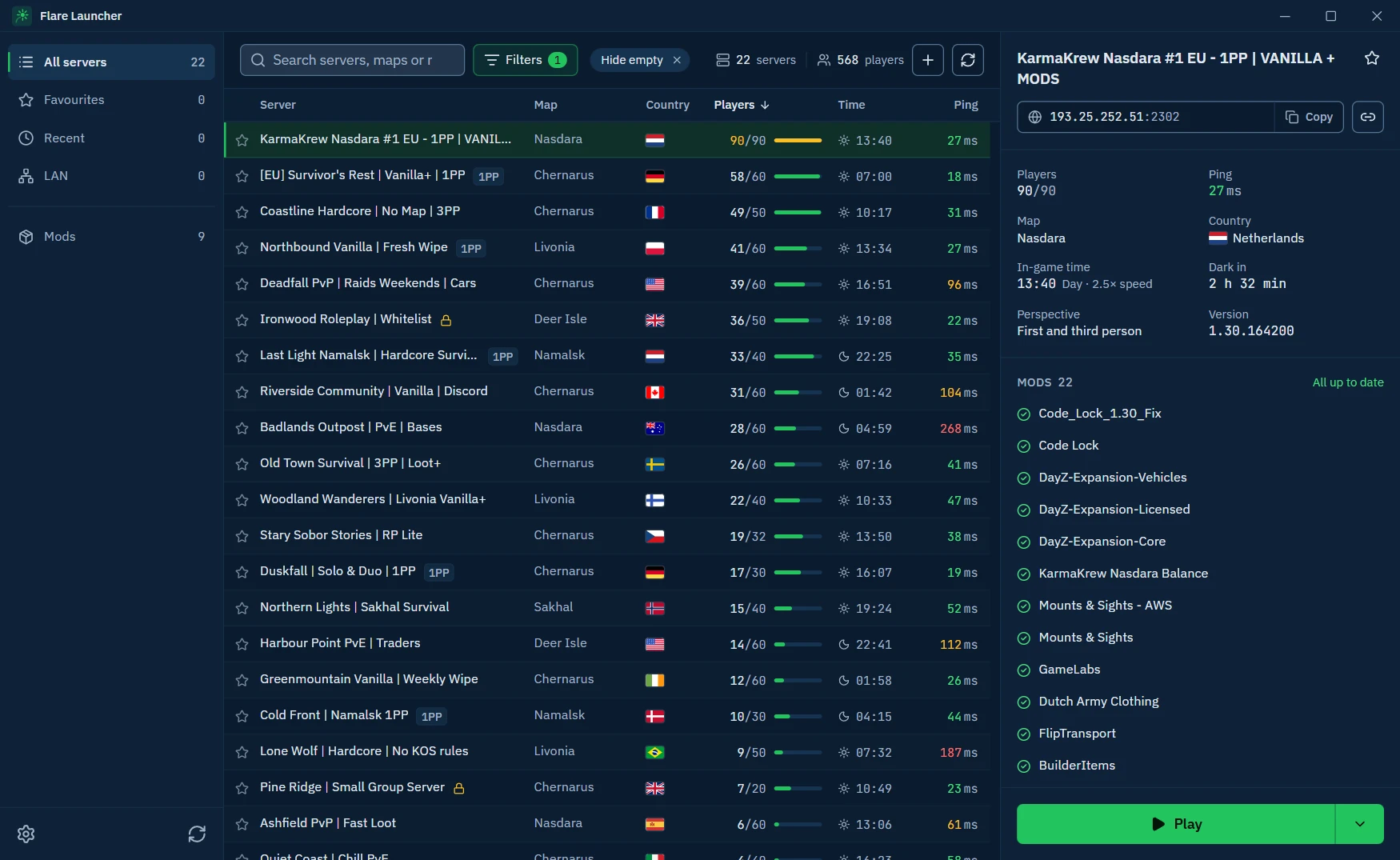Click the check icon beside Code Lock mod
Screen dimensions: 1400x860
(x=1023, y=446)
